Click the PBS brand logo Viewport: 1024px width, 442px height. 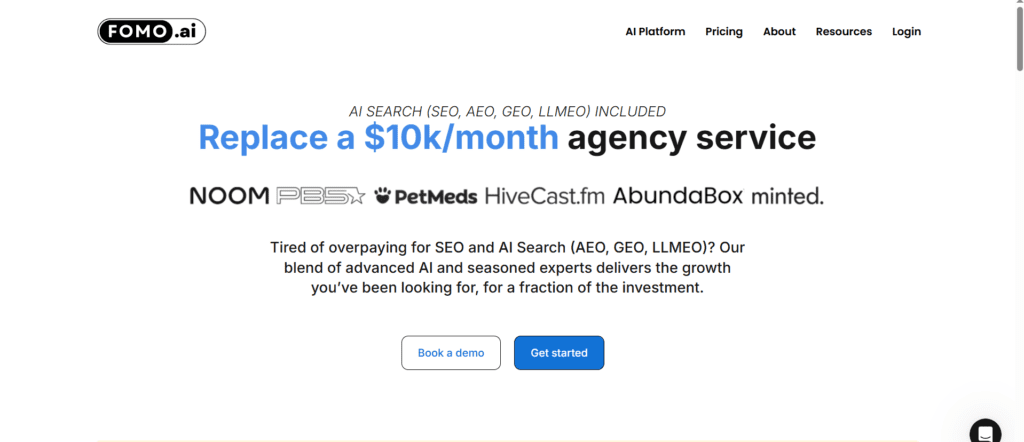click(x=321, y=196)
